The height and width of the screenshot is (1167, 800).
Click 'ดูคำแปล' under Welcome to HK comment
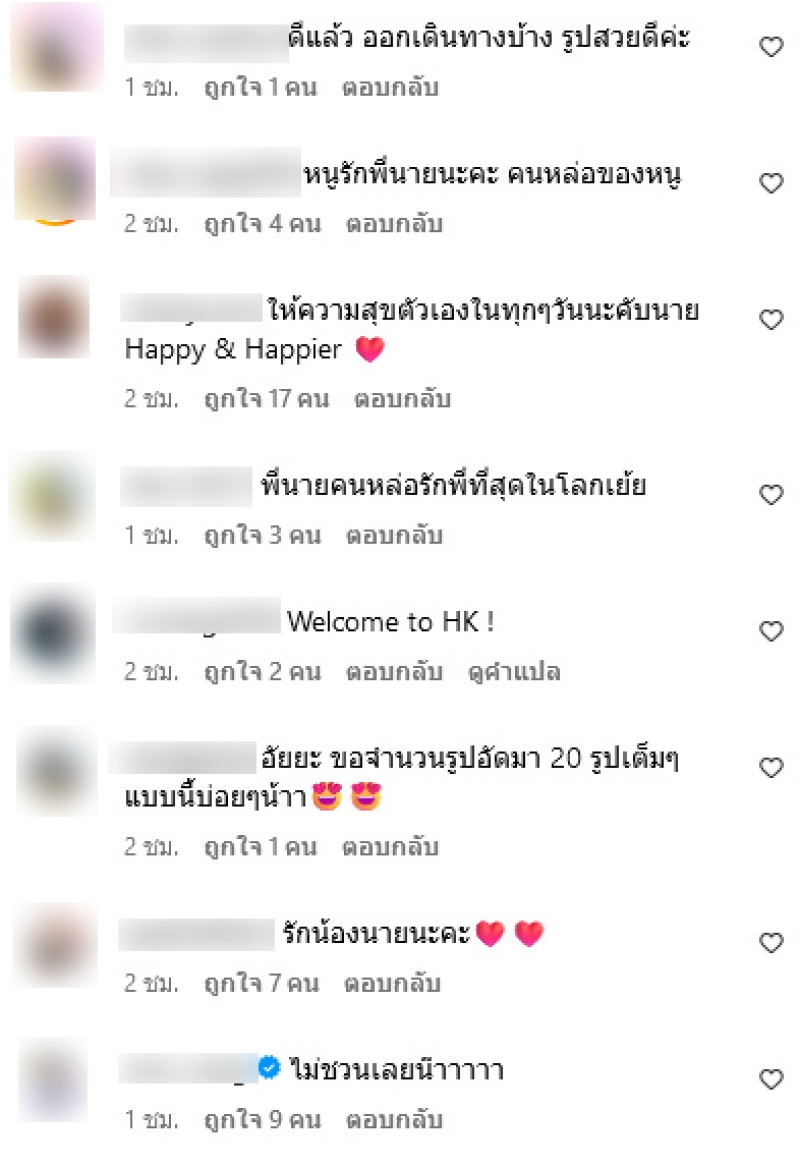coord(514,672)
